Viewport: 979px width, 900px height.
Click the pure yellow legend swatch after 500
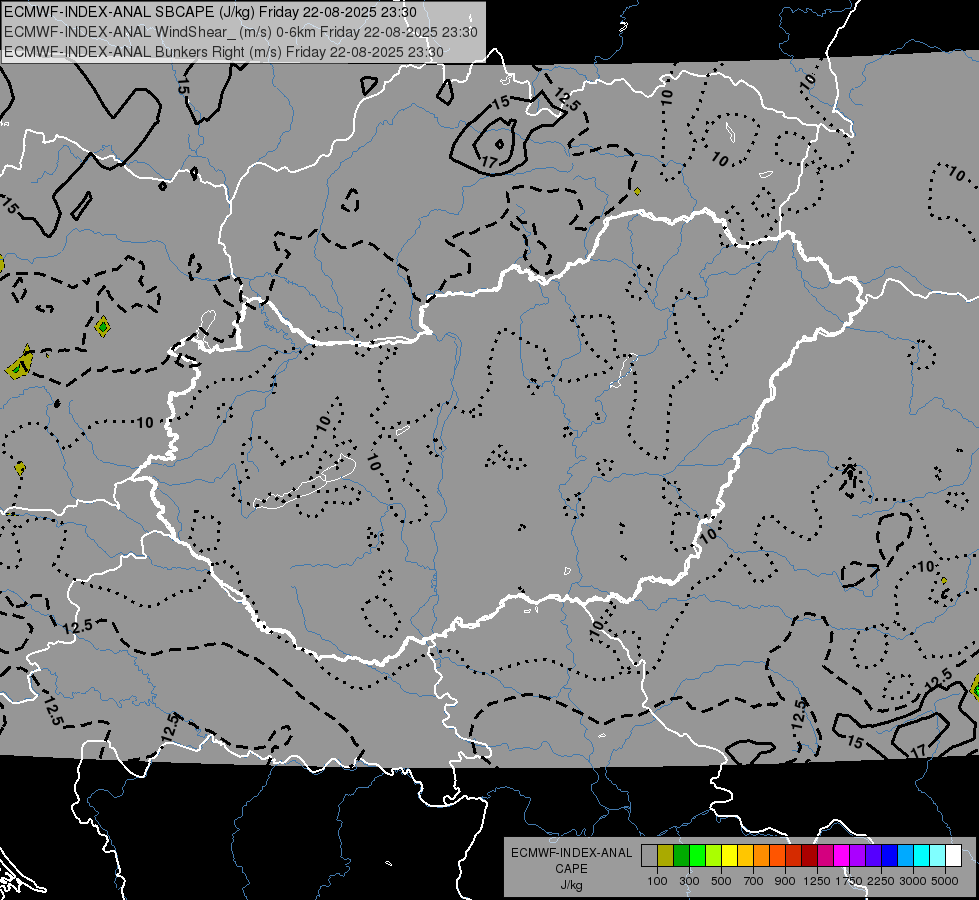pos(729,855)
